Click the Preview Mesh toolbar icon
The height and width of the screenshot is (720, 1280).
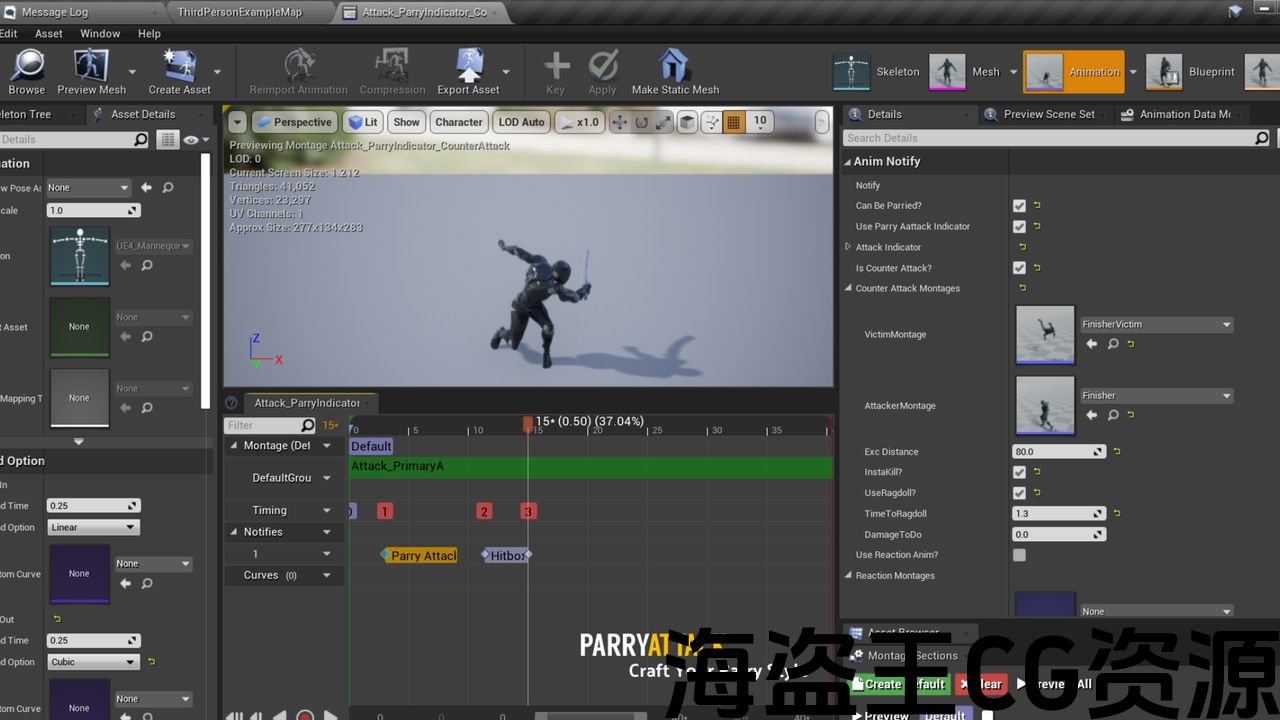[91, 66]
